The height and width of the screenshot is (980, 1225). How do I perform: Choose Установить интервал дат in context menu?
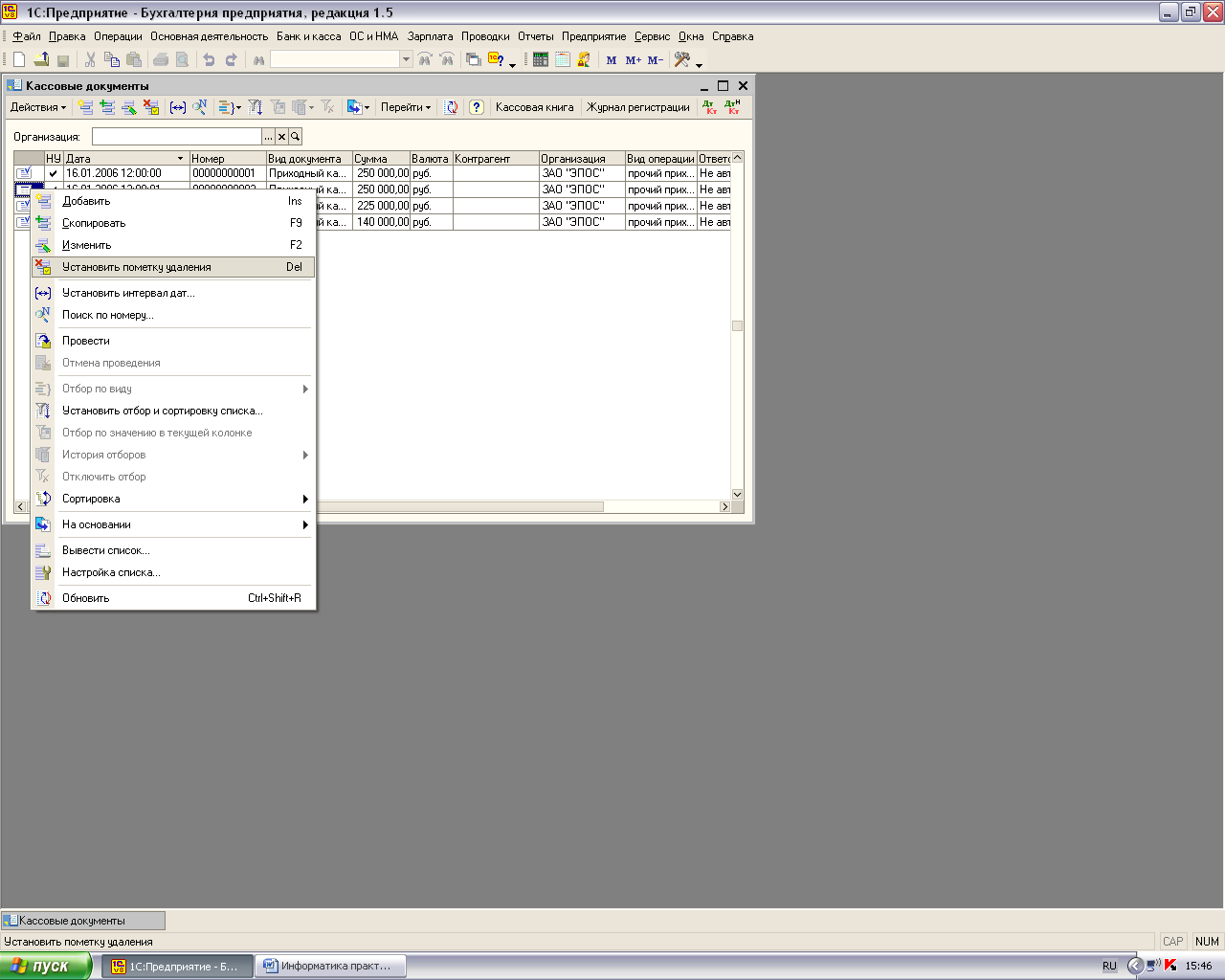(x=172, y=293)
